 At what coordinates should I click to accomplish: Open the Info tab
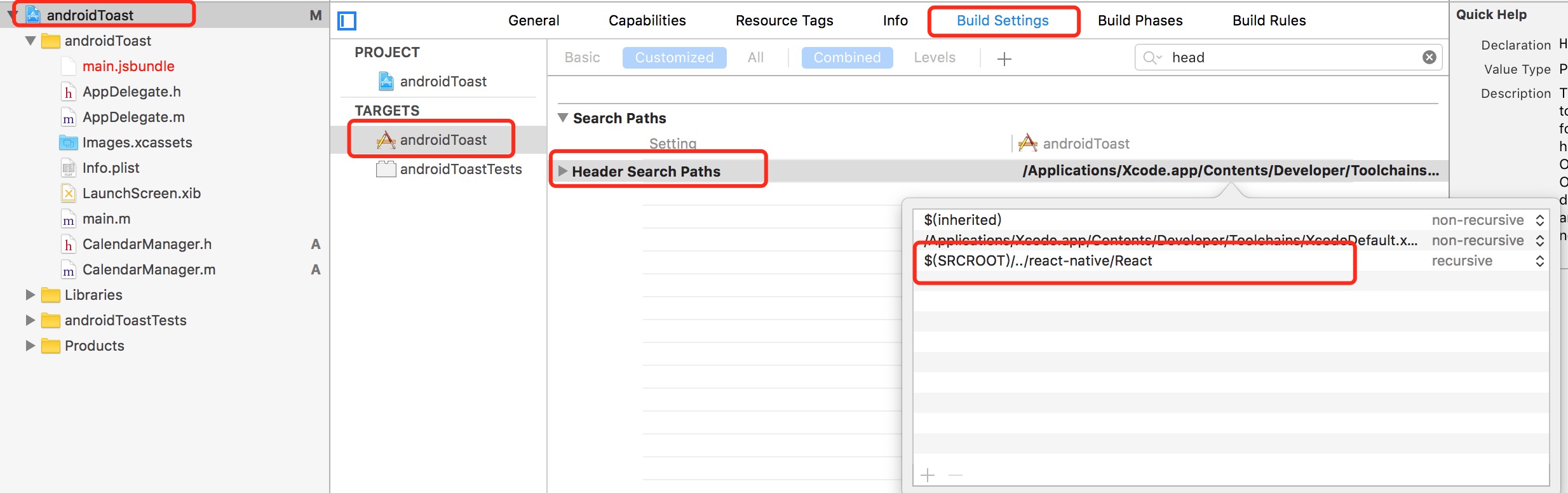coord(895,21)
